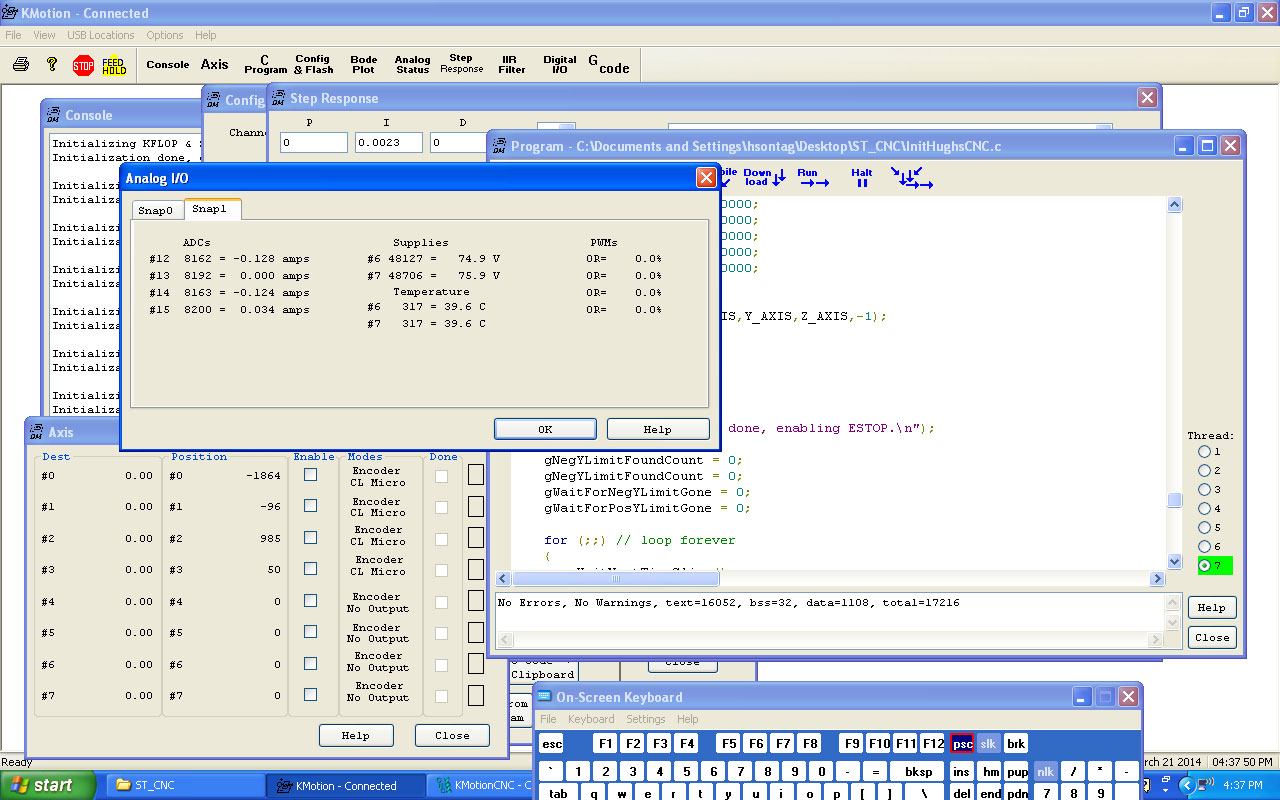
Task: Open the Bode Plot screen
Action: (x=363, y=65)
